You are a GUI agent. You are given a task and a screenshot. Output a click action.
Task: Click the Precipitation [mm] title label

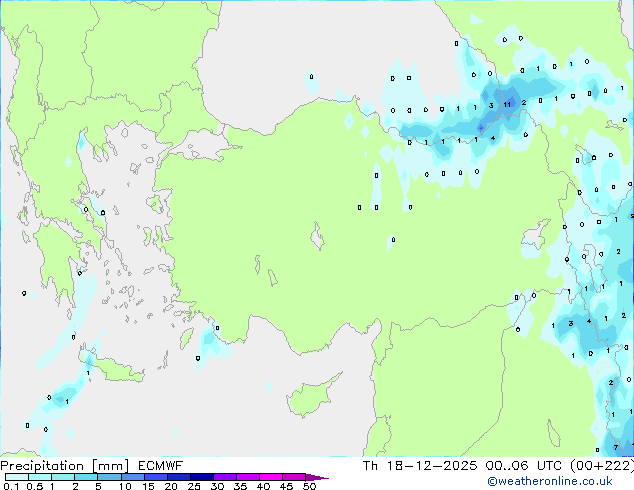click(x=65, y=466)
